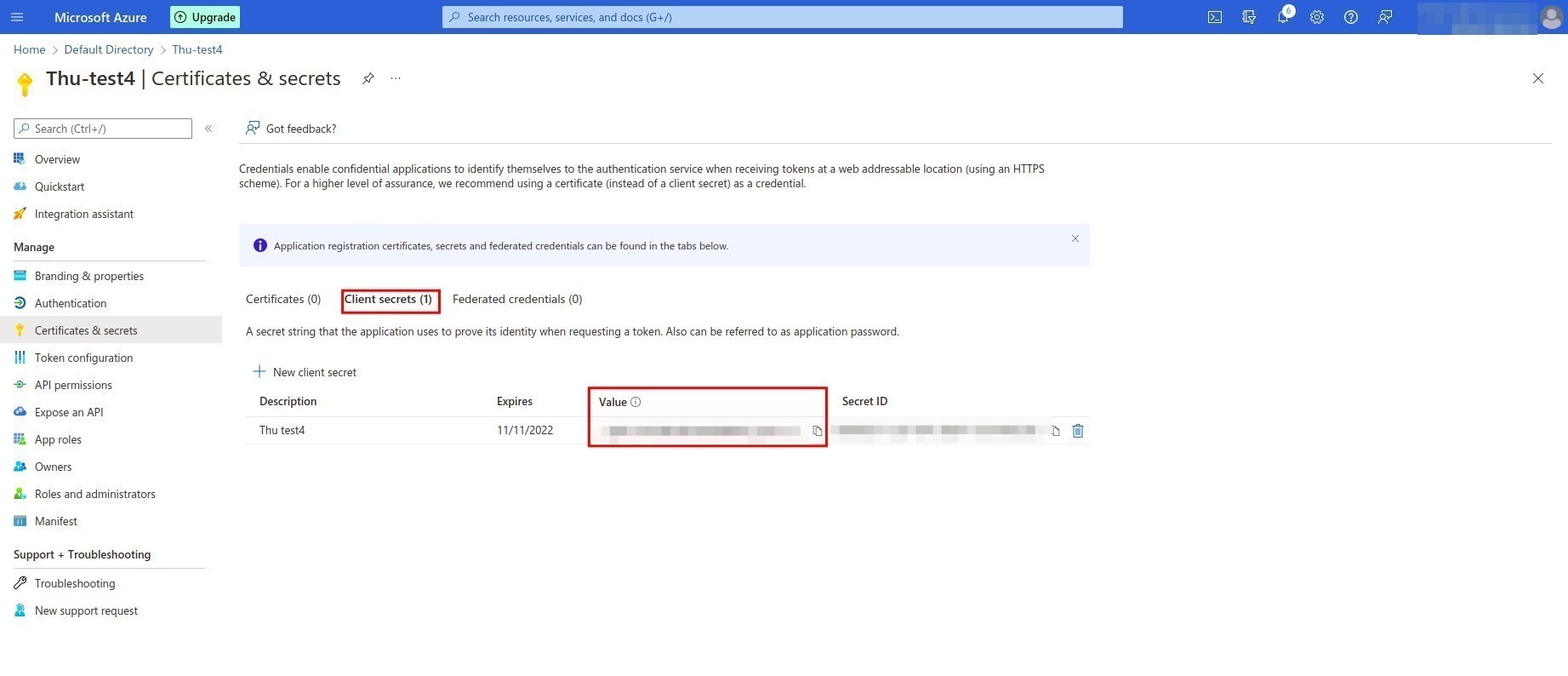The width and height of the screenshot is (1568, 676).
Task: Click the account avatar
Action: click(x=1551, y=17)
